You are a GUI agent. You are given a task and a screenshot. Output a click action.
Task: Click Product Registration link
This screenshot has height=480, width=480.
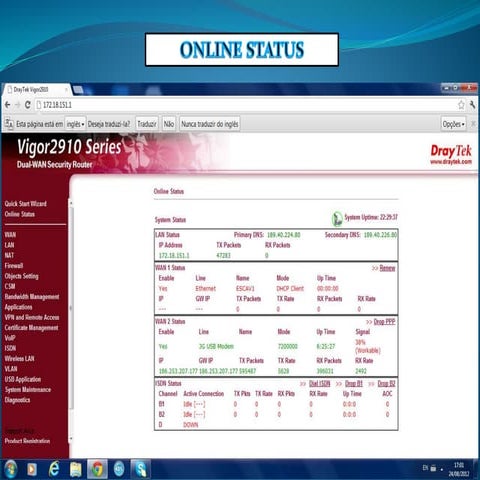tap(27, 441)
